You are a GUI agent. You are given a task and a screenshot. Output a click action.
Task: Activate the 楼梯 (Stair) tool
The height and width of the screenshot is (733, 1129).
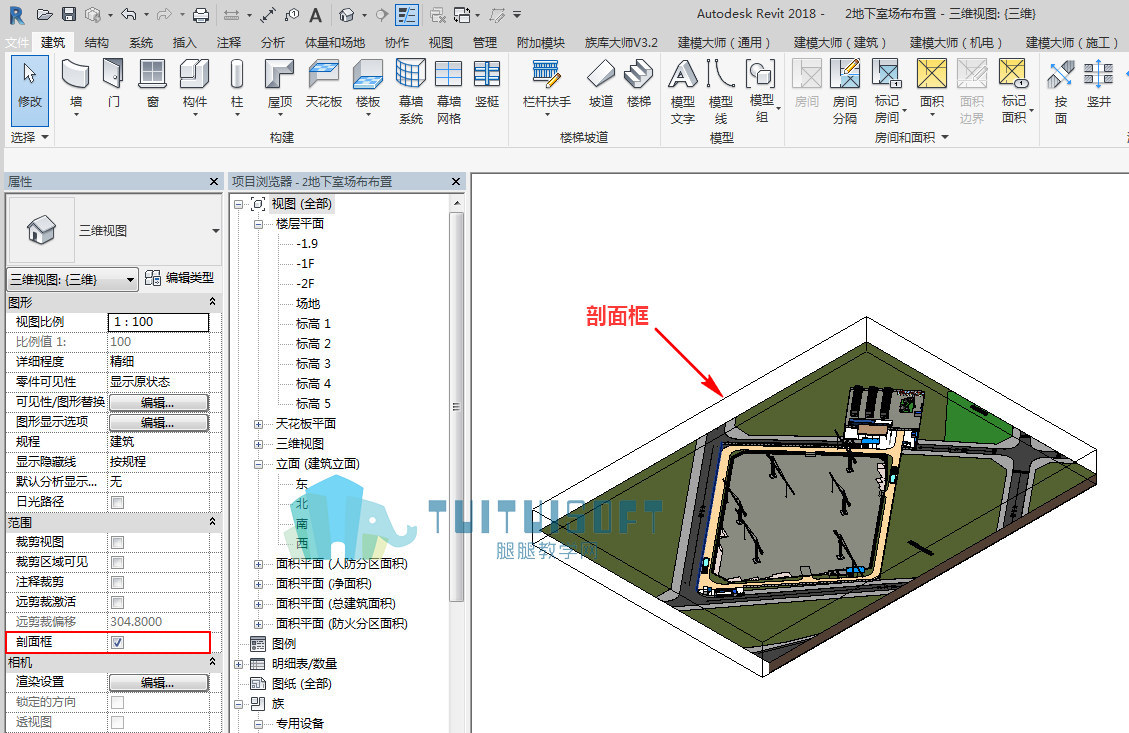(639, 84)
